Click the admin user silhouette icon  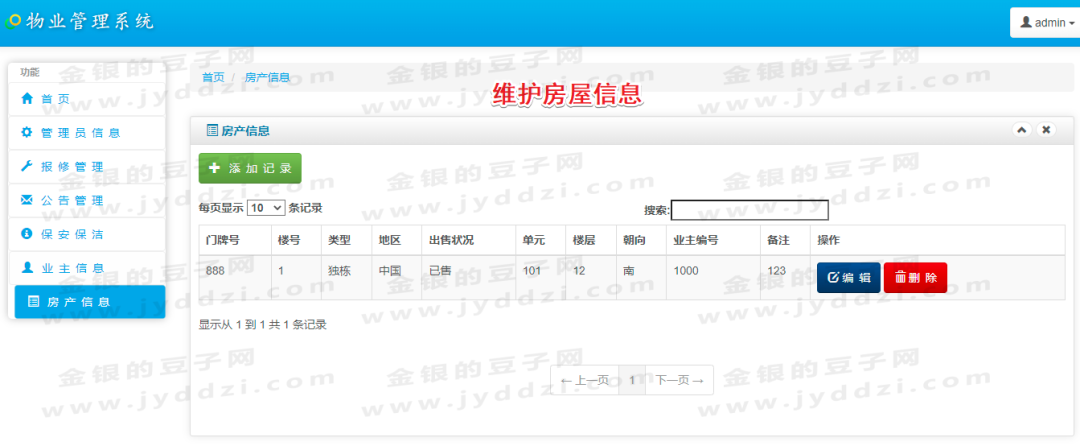point(1026,22)
